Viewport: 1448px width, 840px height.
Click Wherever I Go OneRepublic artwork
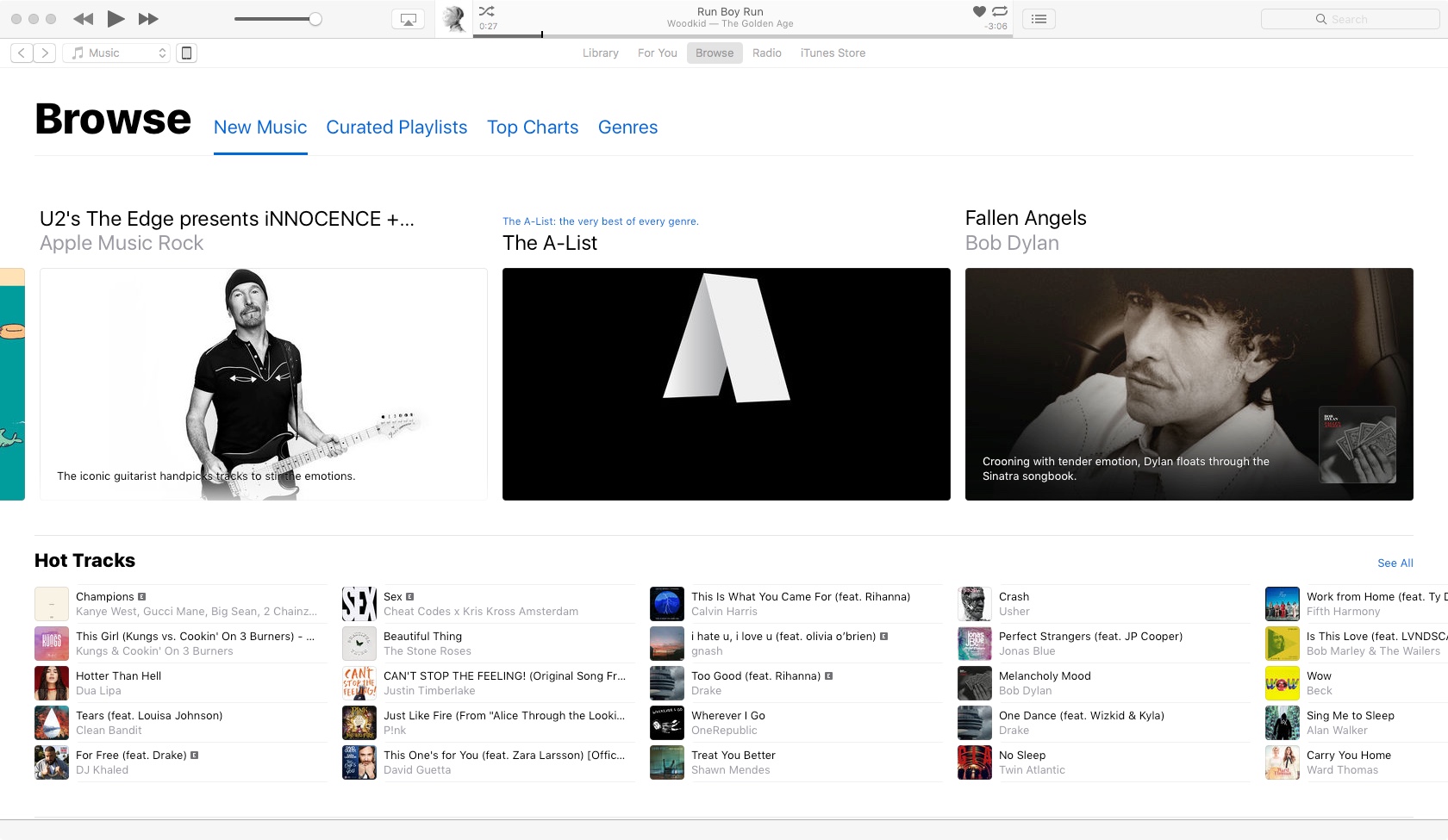point(667,723)
